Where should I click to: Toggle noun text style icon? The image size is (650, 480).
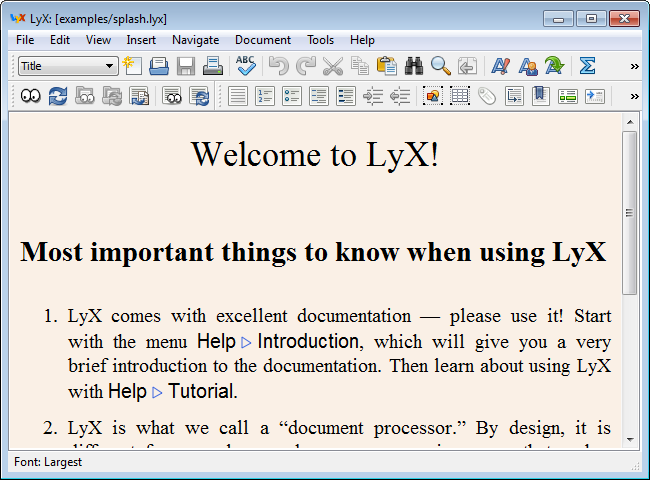coord(528,66)
